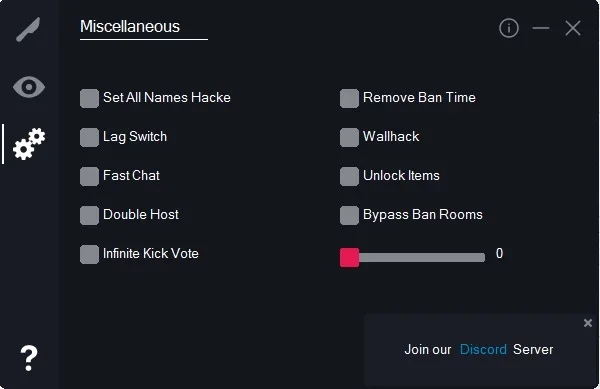Open the knife icon sidebar section
The width and height of the screenshot is (600, 389).
pos(28,29)
